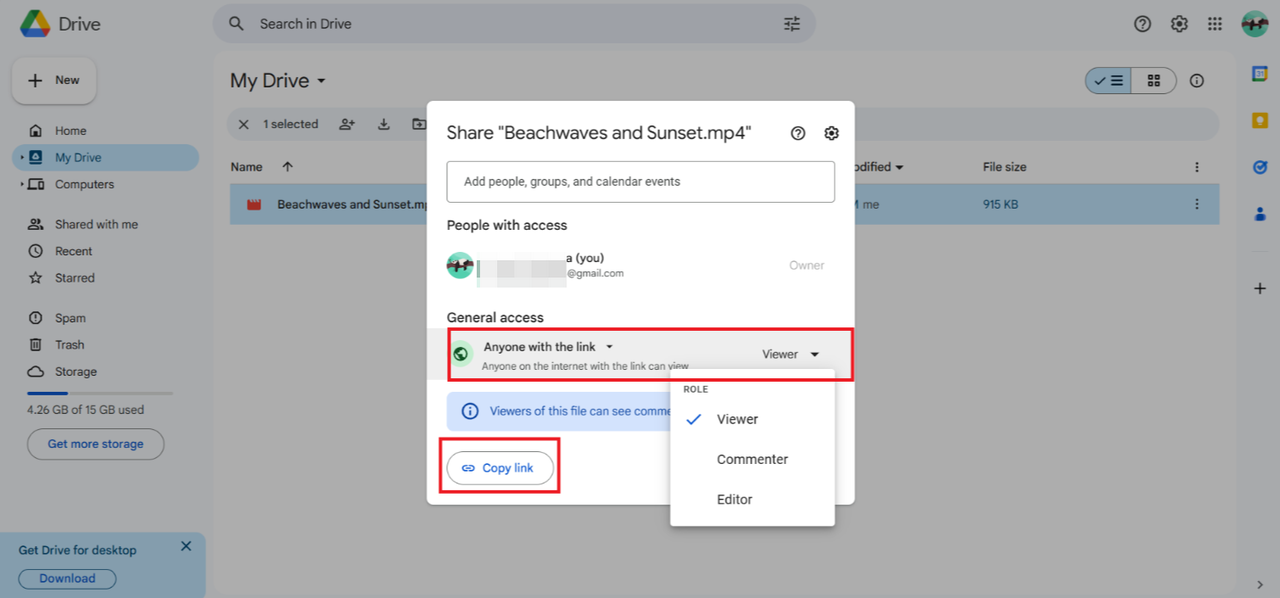
Task: Open Google Calendar side panel icon
Action: click(1260, 74)
